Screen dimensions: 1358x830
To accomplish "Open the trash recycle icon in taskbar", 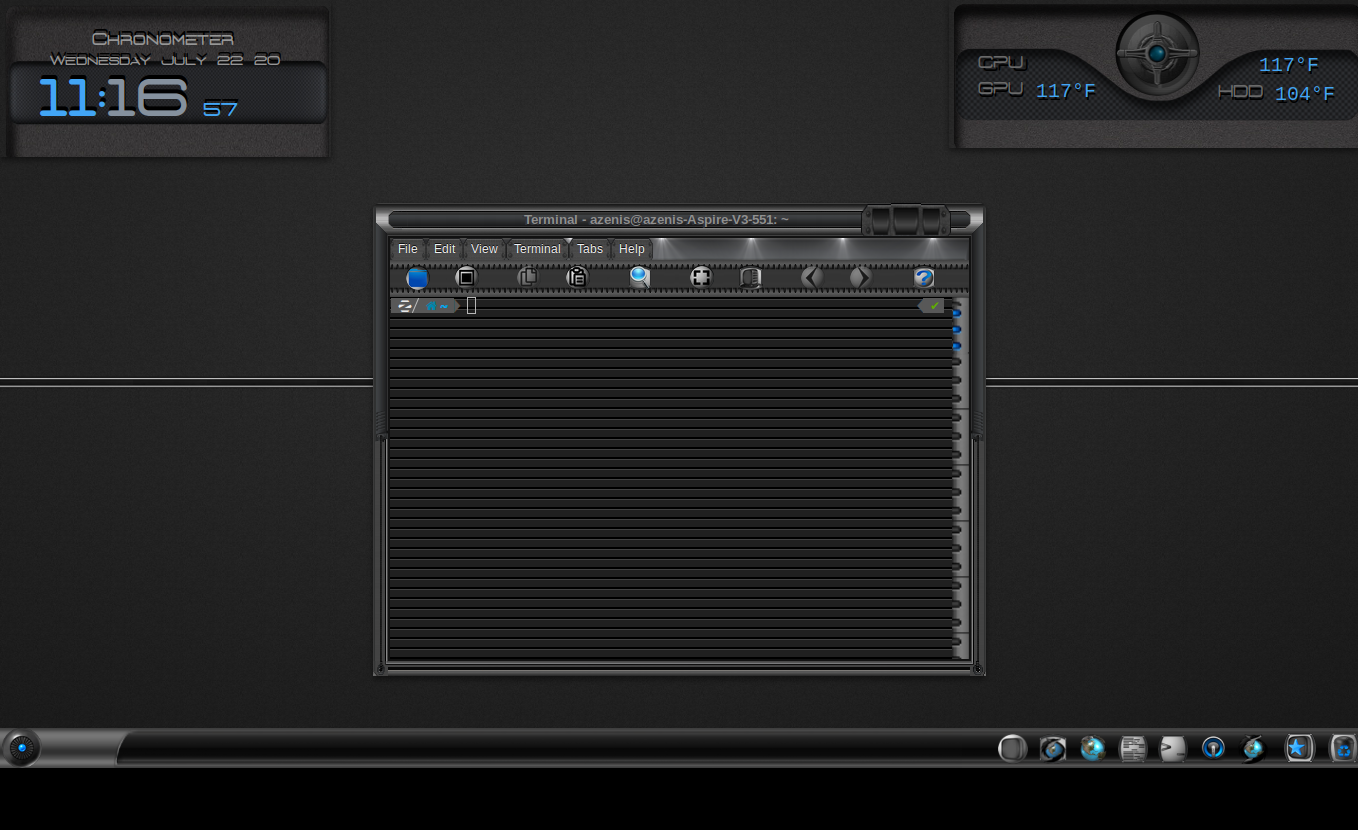I will [x=1343, y=748].
